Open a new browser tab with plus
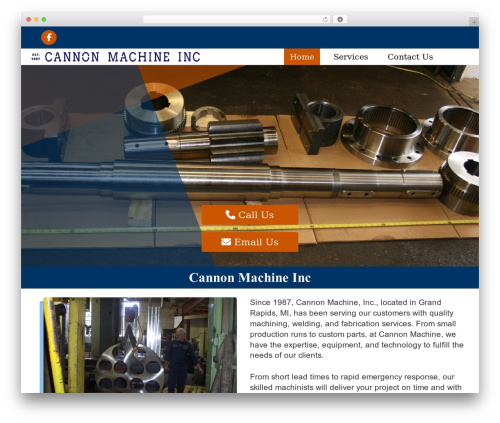Viewport: 500px width, 423px height. click(x=474, y=22)
